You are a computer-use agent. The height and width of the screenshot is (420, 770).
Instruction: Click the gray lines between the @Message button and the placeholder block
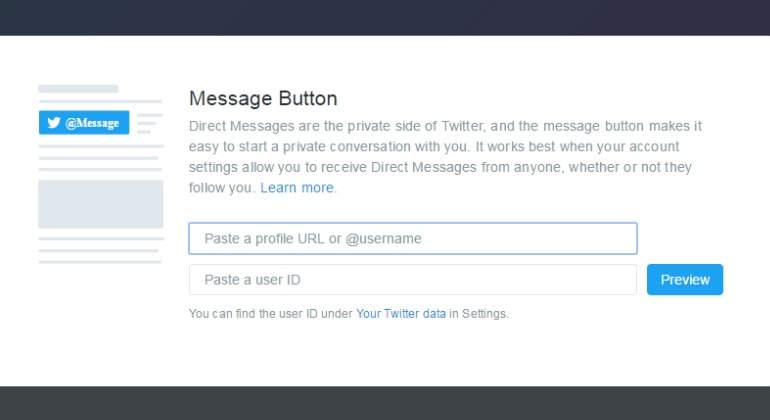click(x=101, y=158)
